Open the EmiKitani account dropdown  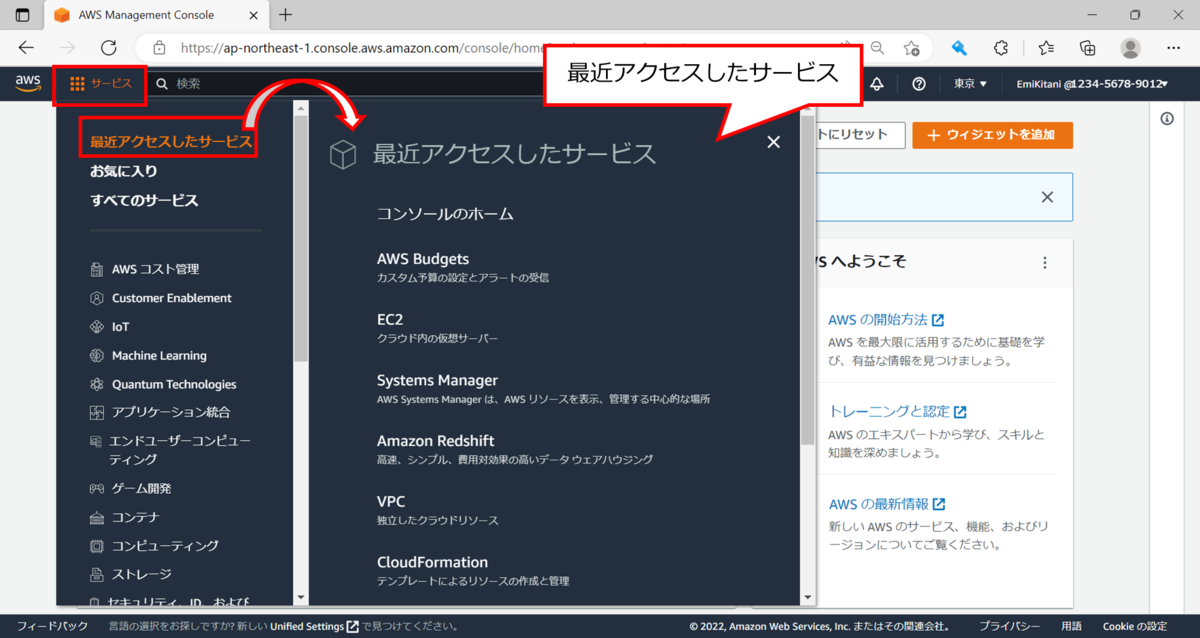tap(1092, 84)
